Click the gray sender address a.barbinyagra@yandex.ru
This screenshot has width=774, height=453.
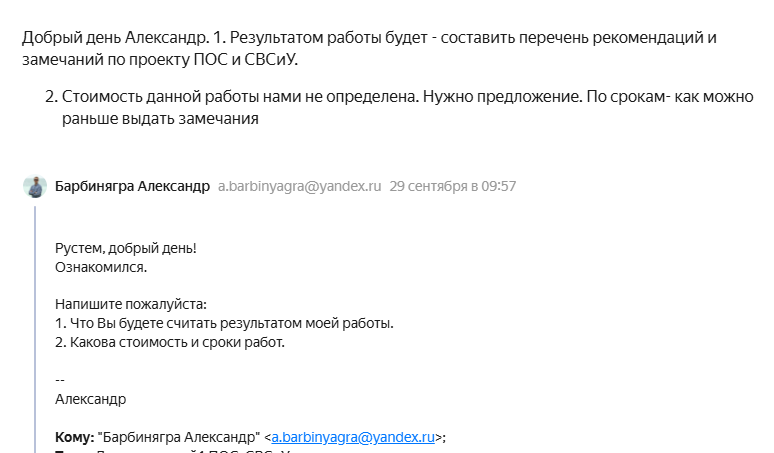point(300,186)
